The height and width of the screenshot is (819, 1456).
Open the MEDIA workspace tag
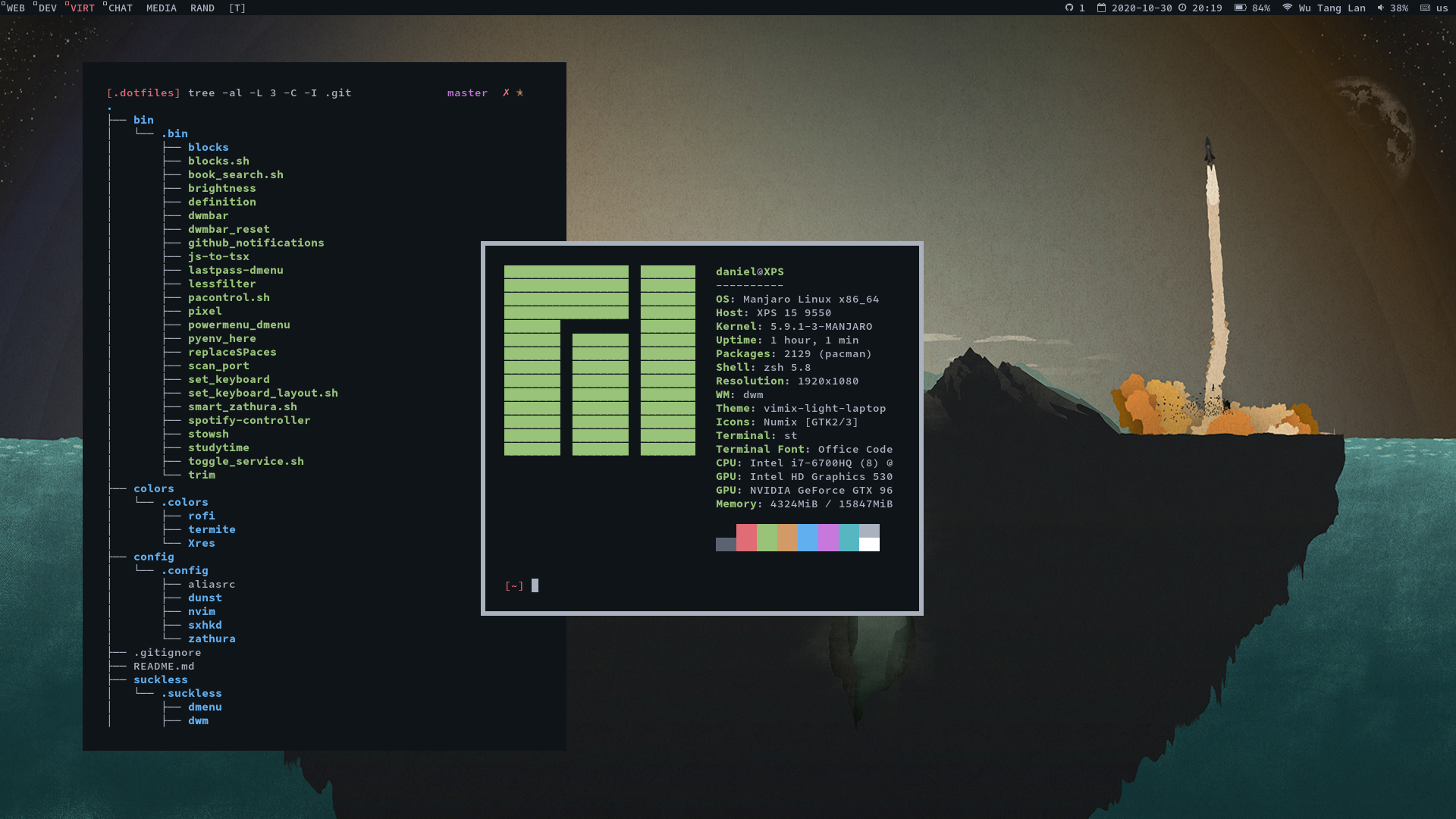[161, 8]
